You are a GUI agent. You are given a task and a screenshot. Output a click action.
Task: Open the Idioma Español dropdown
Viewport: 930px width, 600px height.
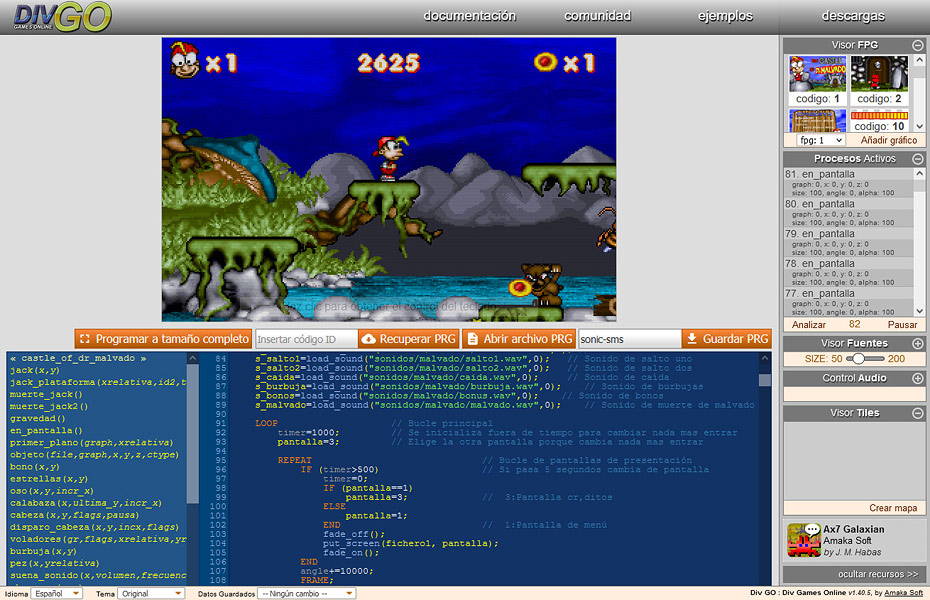coord(57,593)
